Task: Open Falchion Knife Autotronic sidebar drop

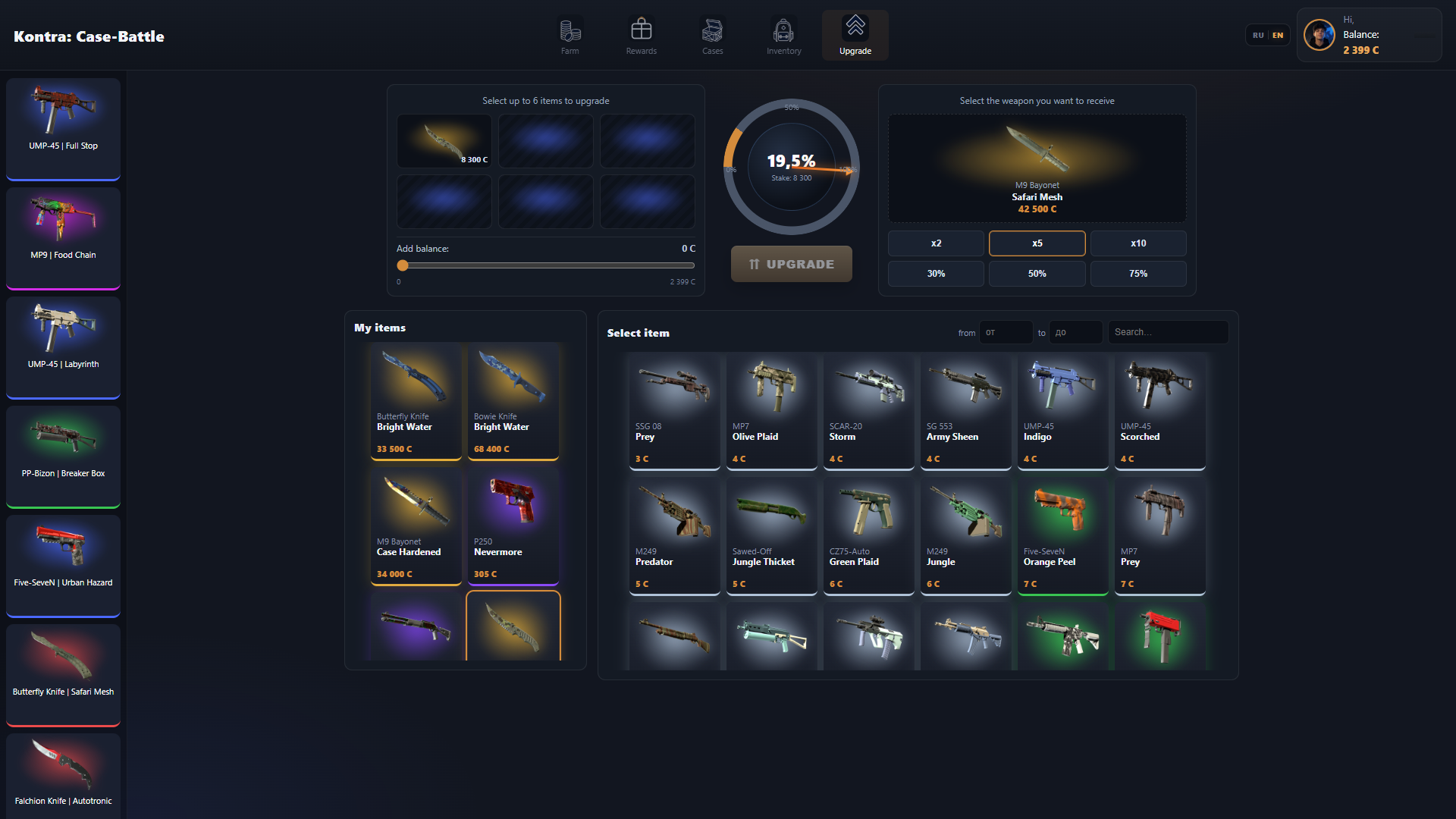Action: point(64,777)
